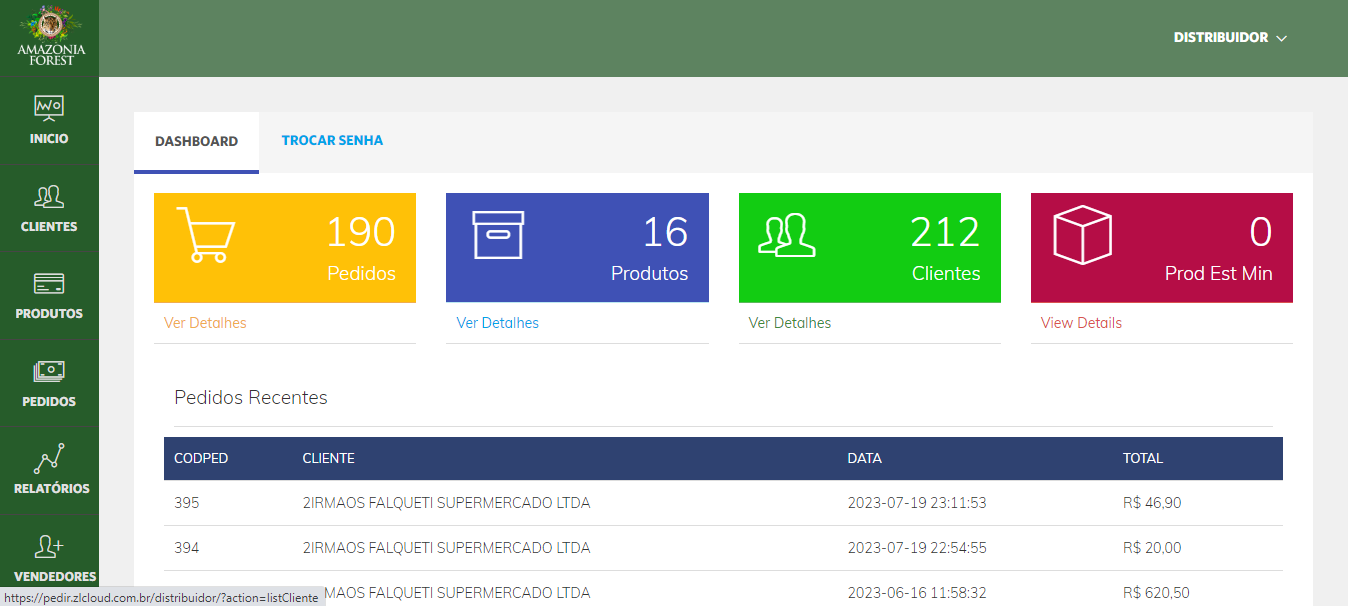This screenshot has width=1348, height=606.
Task: Open Ver Detalhes for the Produtos card
Action: point(497,322)
